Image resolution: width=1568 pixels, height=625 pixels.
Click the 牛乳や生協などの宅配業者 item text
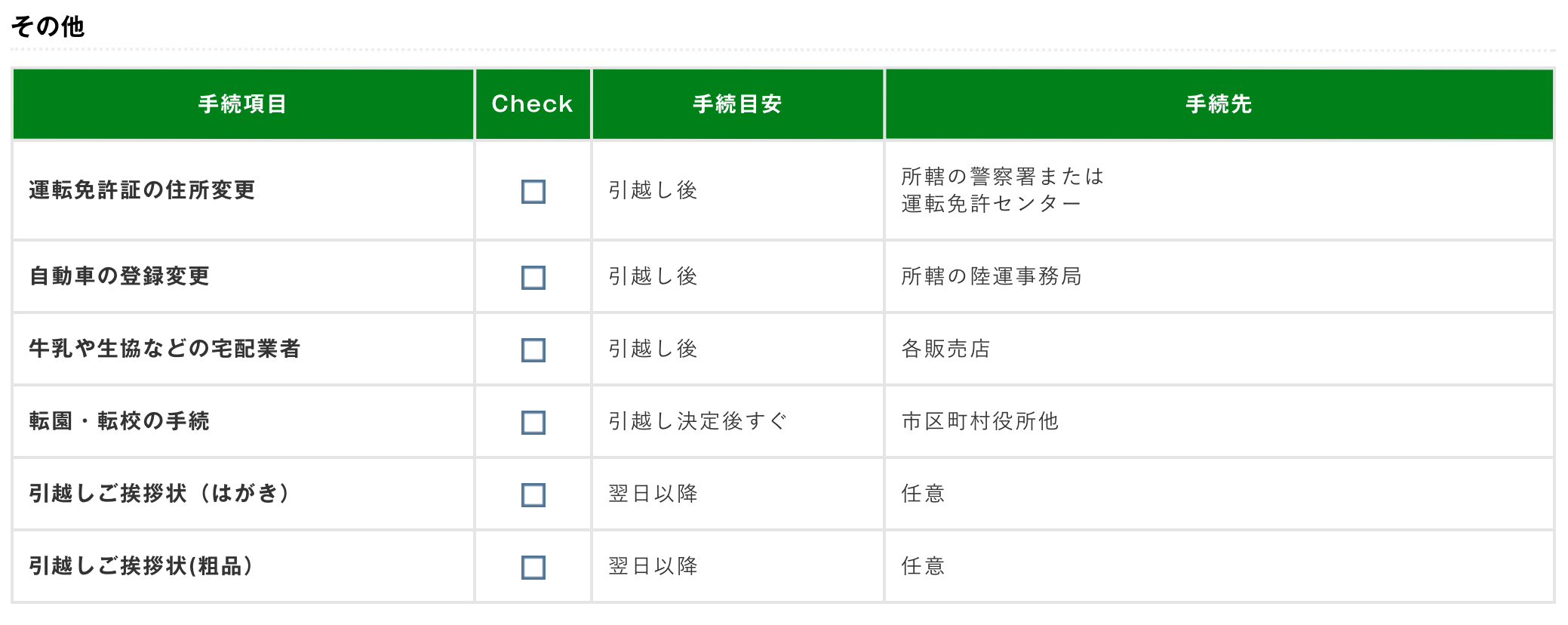point(164,349)
